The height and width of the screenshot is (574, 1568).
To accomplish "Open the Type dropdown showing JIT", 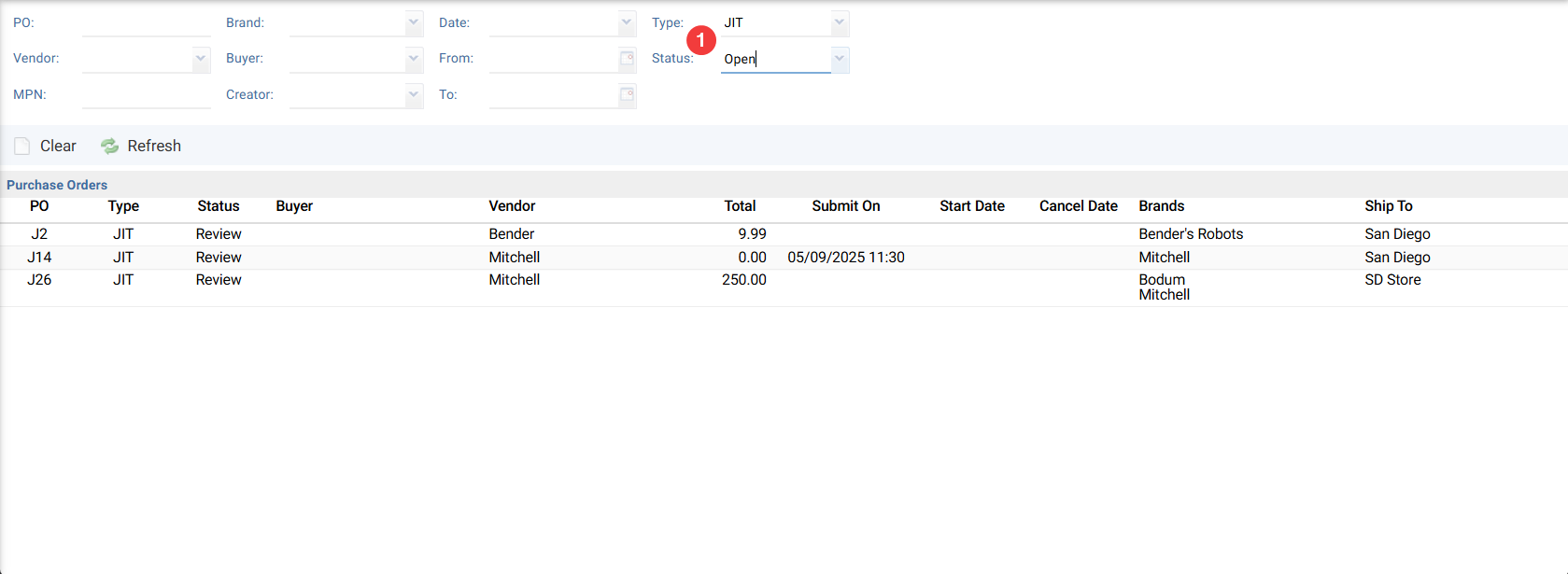I will coord(840,22).
